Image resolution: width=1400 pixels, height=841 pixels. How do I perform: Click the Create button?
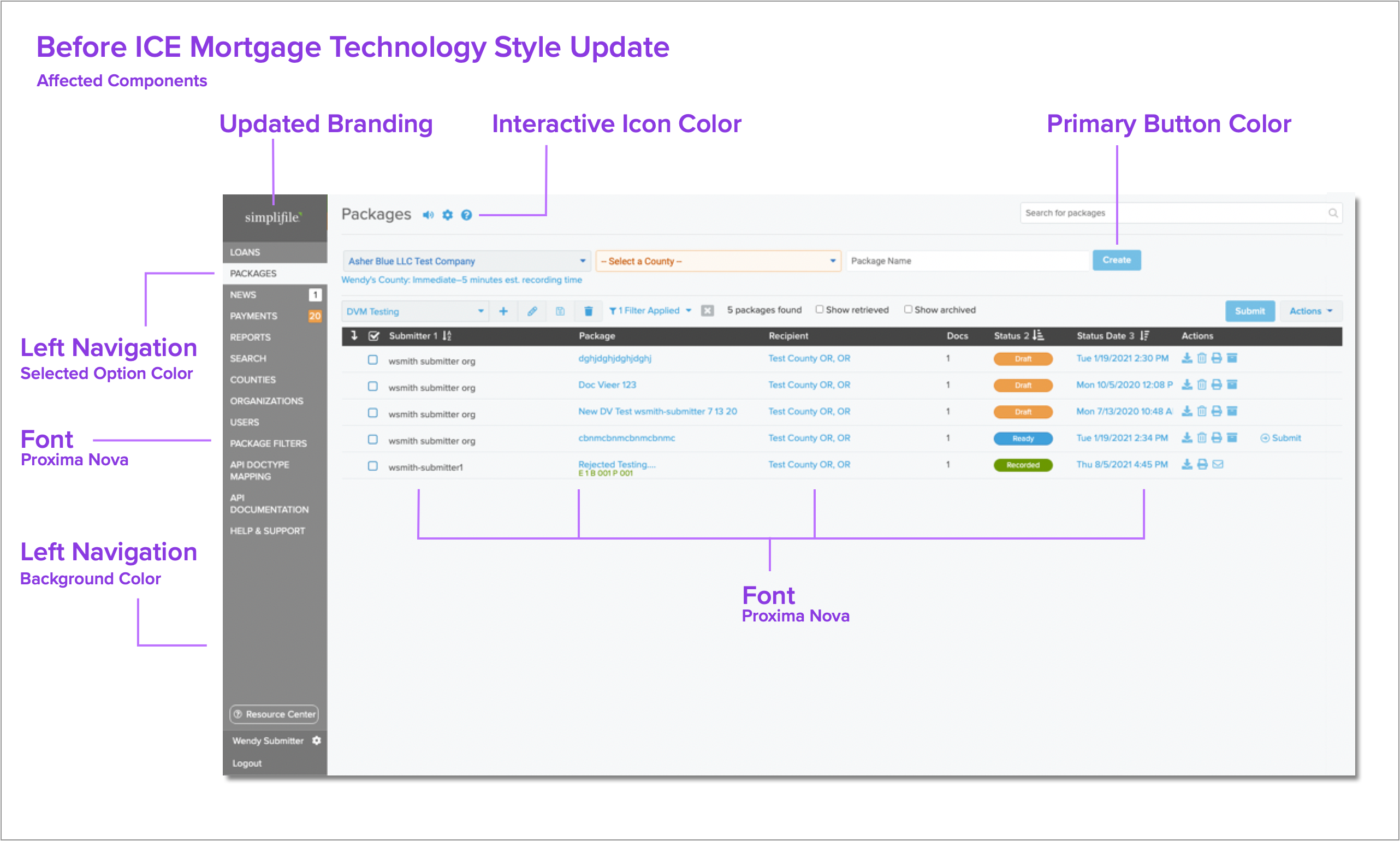(1116, 260)
